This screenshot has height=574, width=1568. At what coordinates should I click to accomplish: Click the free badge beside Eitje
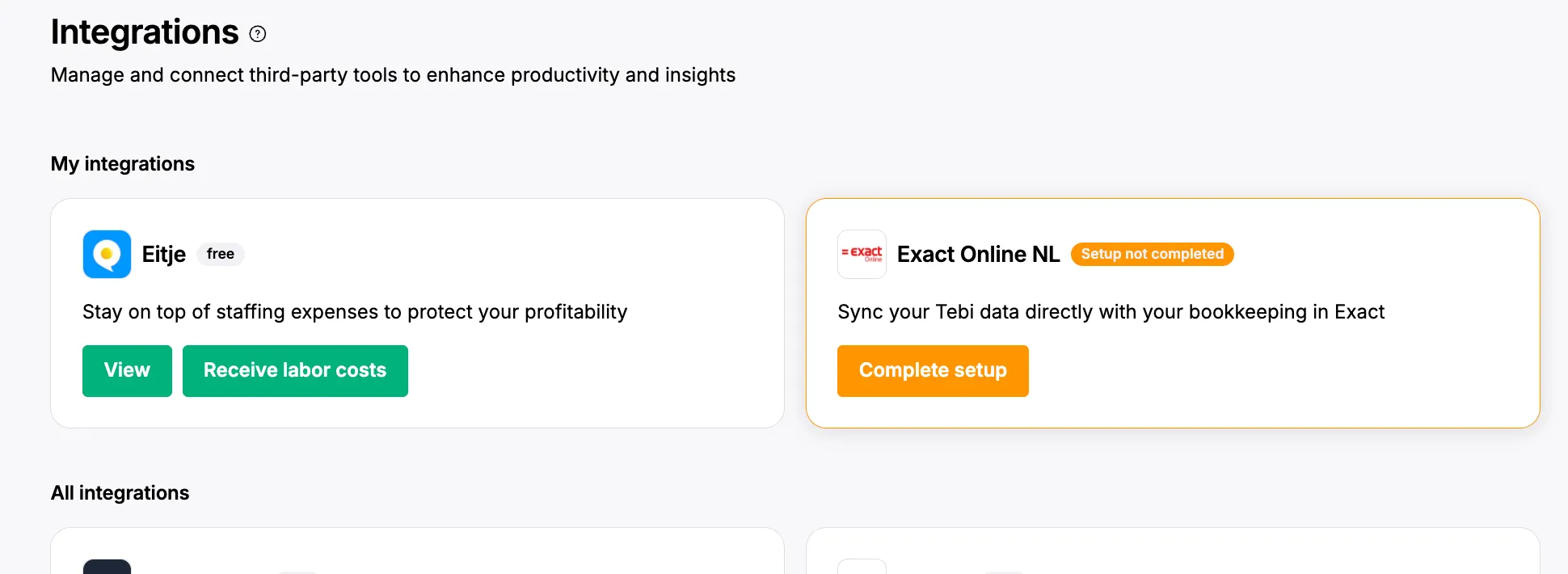(x=220, y=254)
